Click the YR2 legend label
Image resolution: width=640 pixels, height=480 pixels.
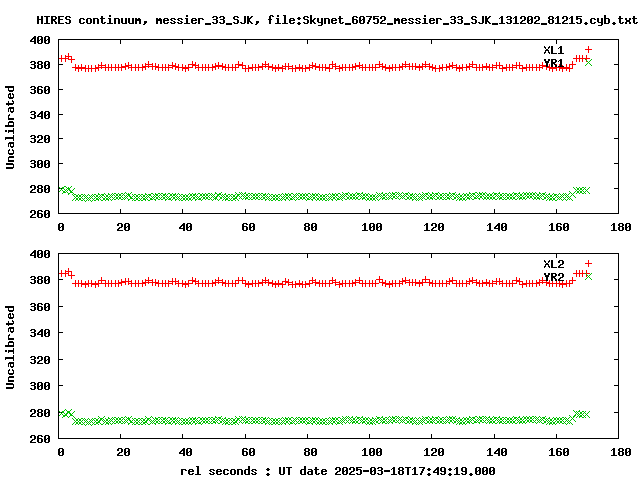553,277
